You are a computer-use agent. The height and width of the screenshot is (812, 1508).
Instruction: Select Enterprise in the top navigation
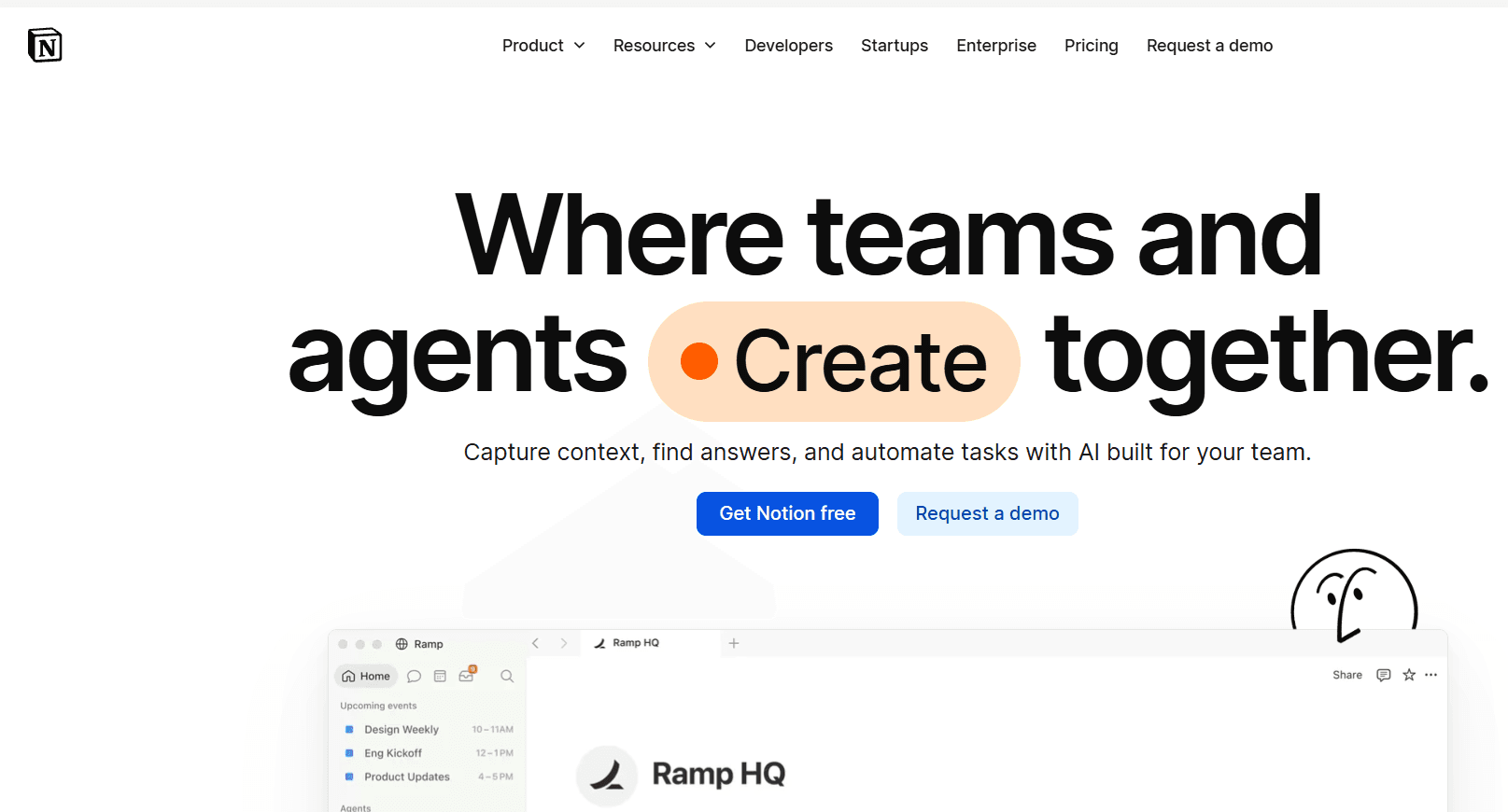click(x=996, y=46)
